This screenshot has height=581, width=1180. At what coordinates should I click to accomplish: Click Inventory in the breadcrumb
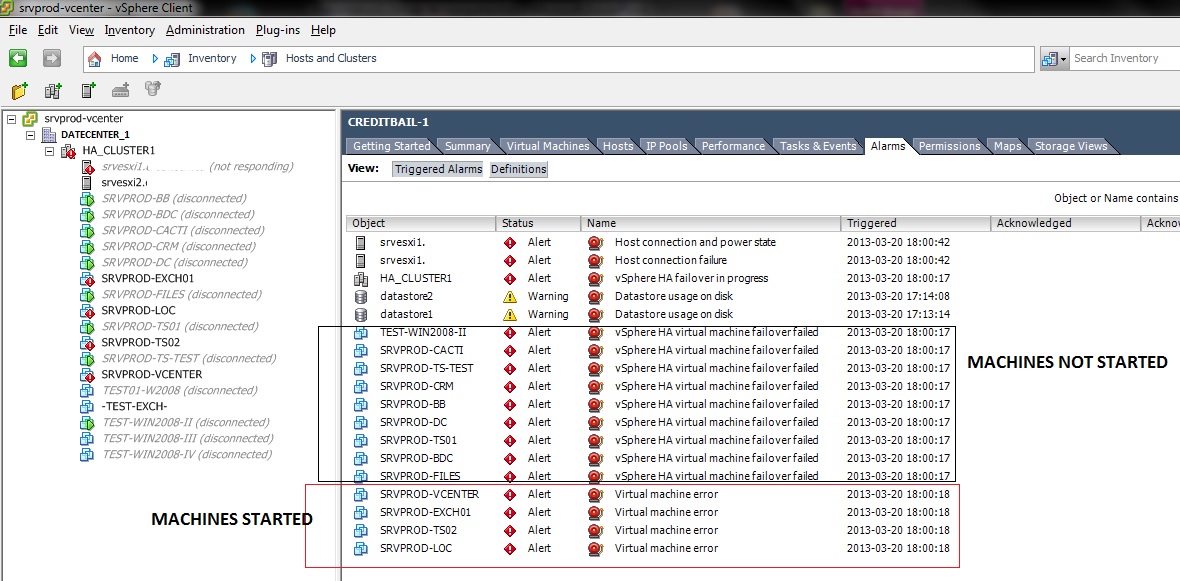[212, 58]
